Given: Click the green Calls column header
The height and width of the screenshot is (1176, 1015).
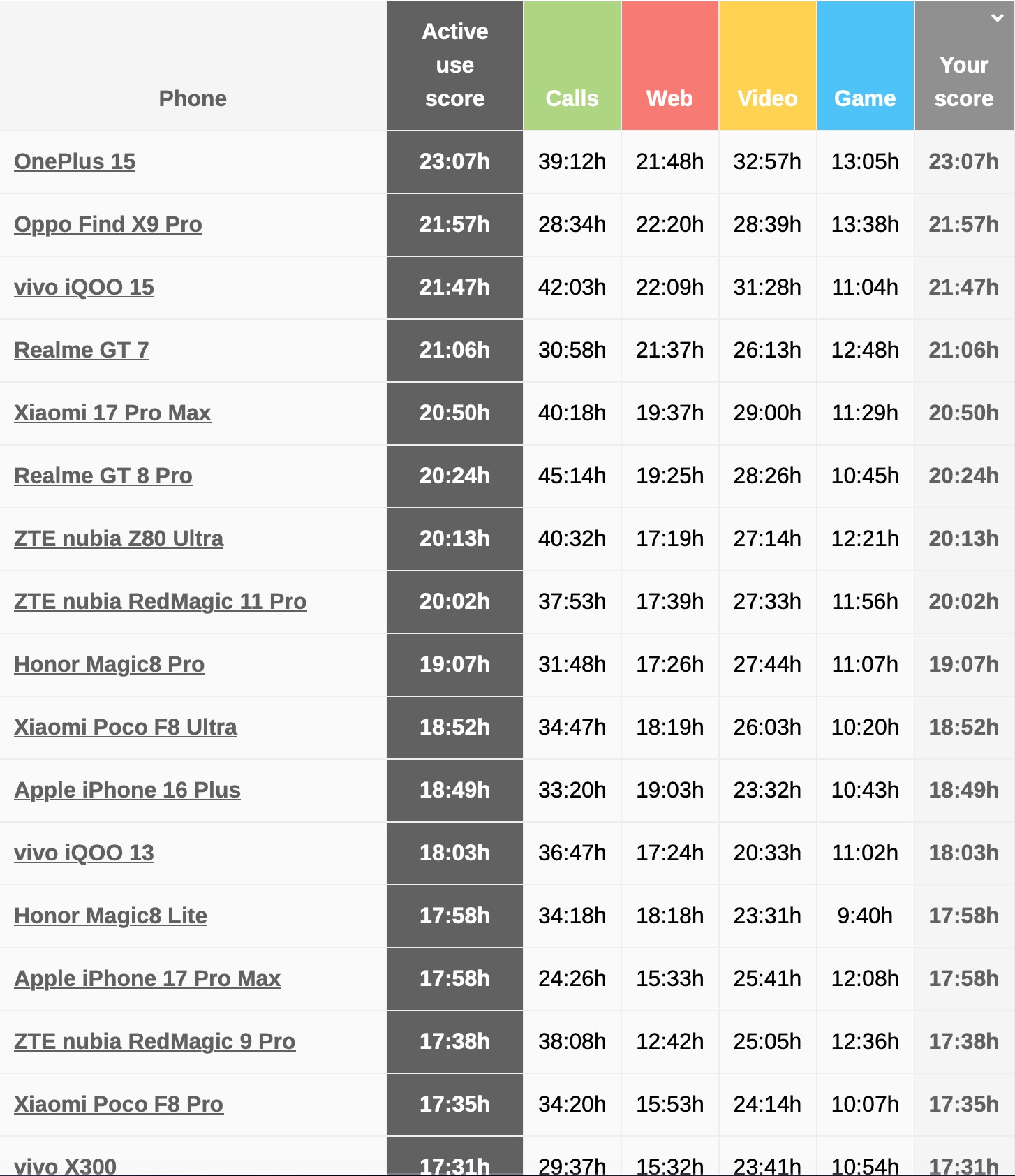Looking at the screenshot, I should pos(572,98).
